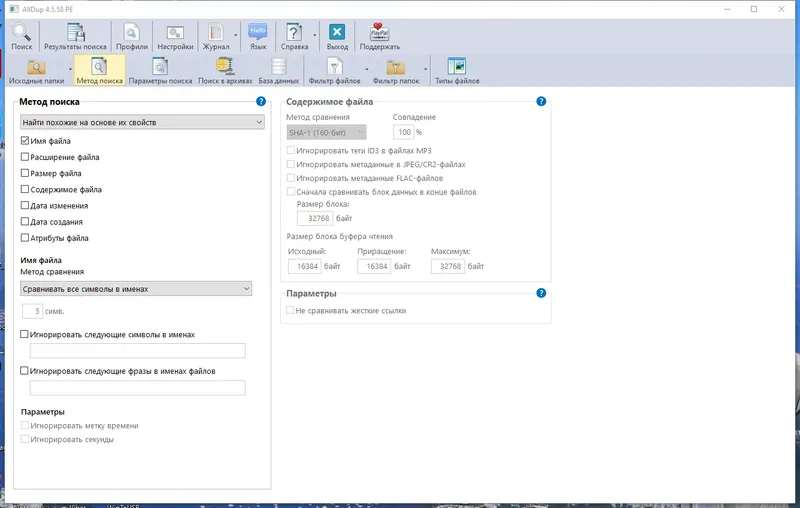
Task: Click the Максимум 32768 байт field
Action: [447, 266]
